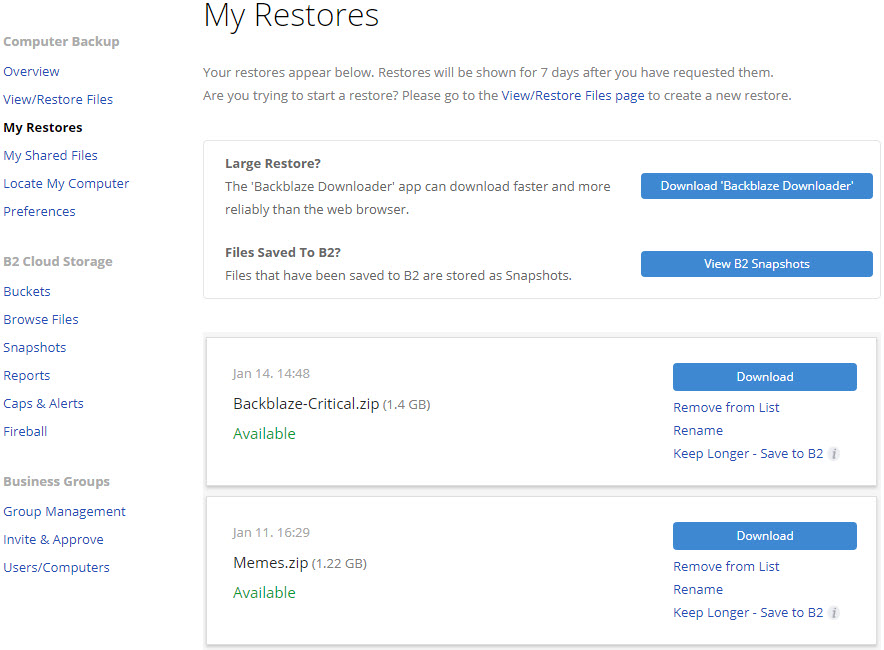Open View B2 Snapshots
This screenshot has height=650, width=884.
757,264
